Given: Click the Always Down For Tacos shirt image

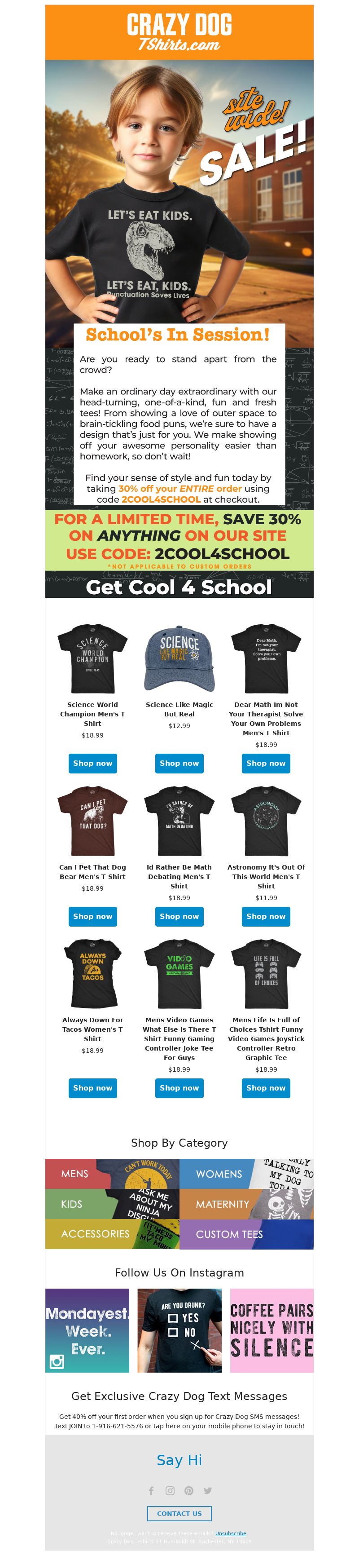Looking at the screenshot, I should click(92, 973).
